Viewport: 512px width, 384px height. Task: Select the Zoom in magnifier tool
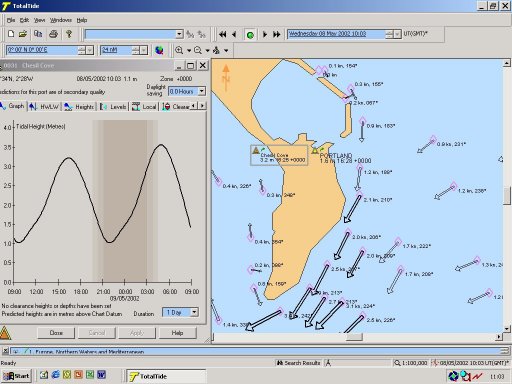pos(179,50)
